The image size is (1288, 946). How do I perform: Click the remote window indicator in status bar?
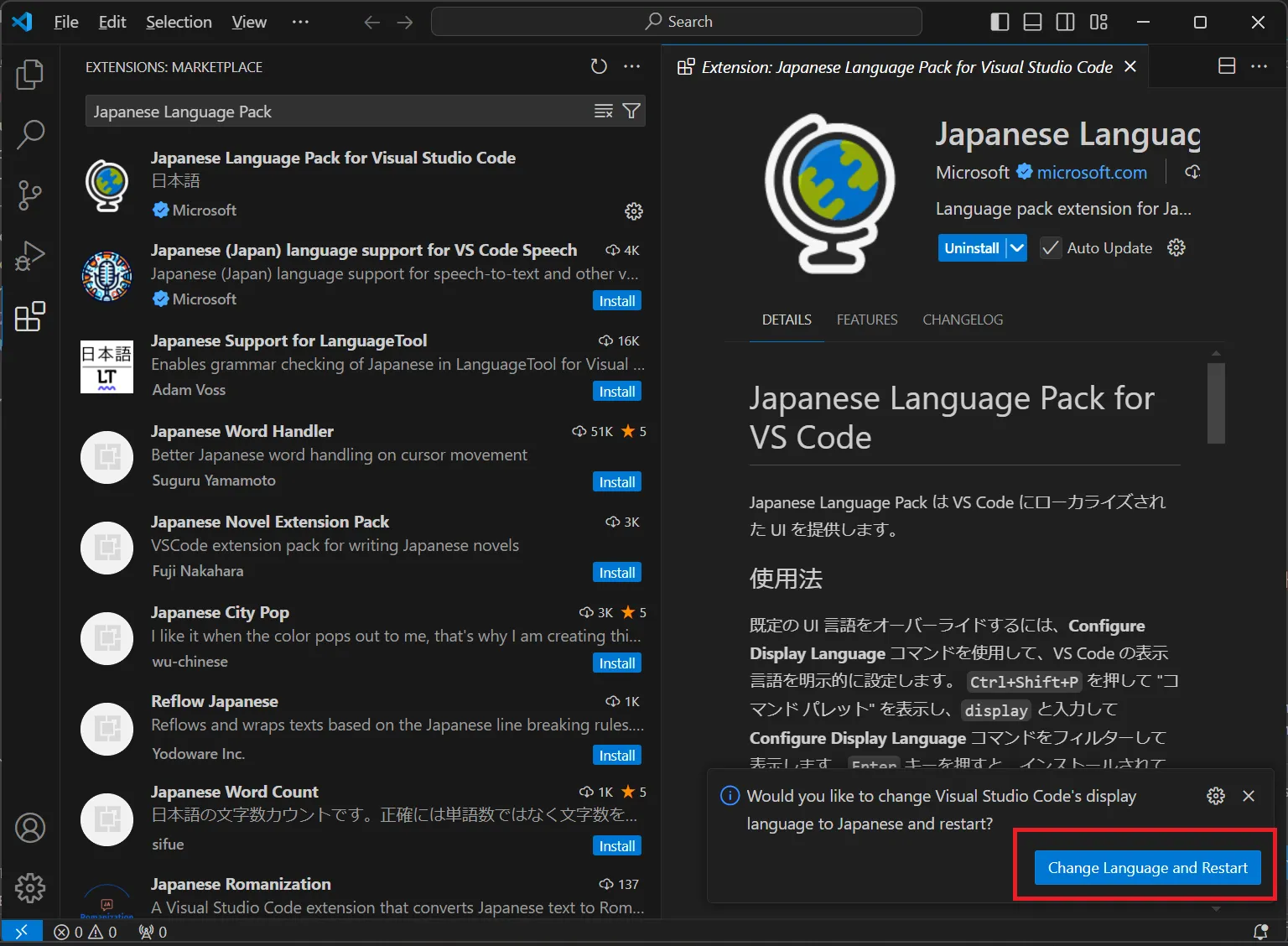click(22, 932)
